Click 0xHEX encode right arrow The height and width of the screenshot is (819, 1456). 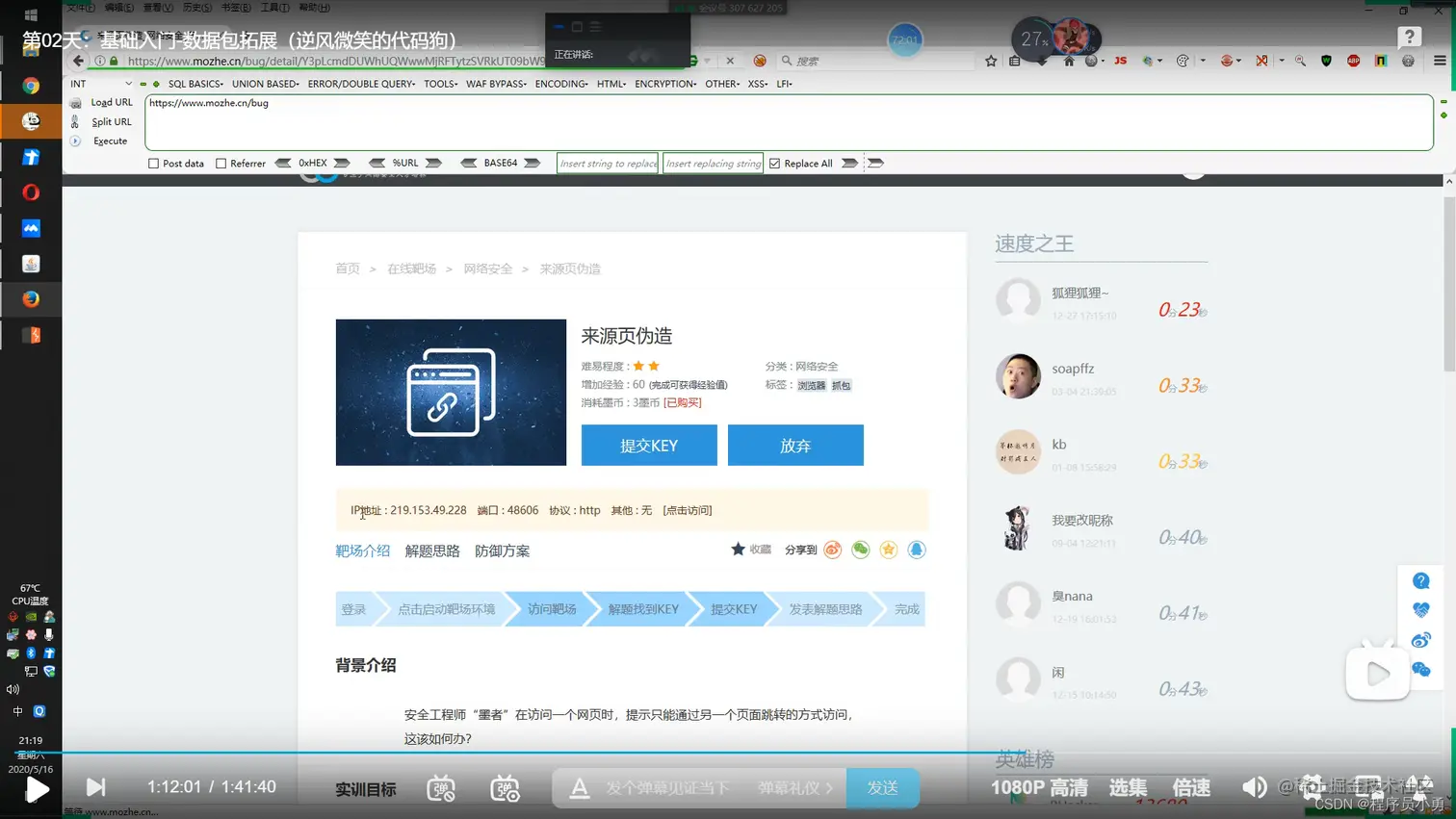(342, 164)
